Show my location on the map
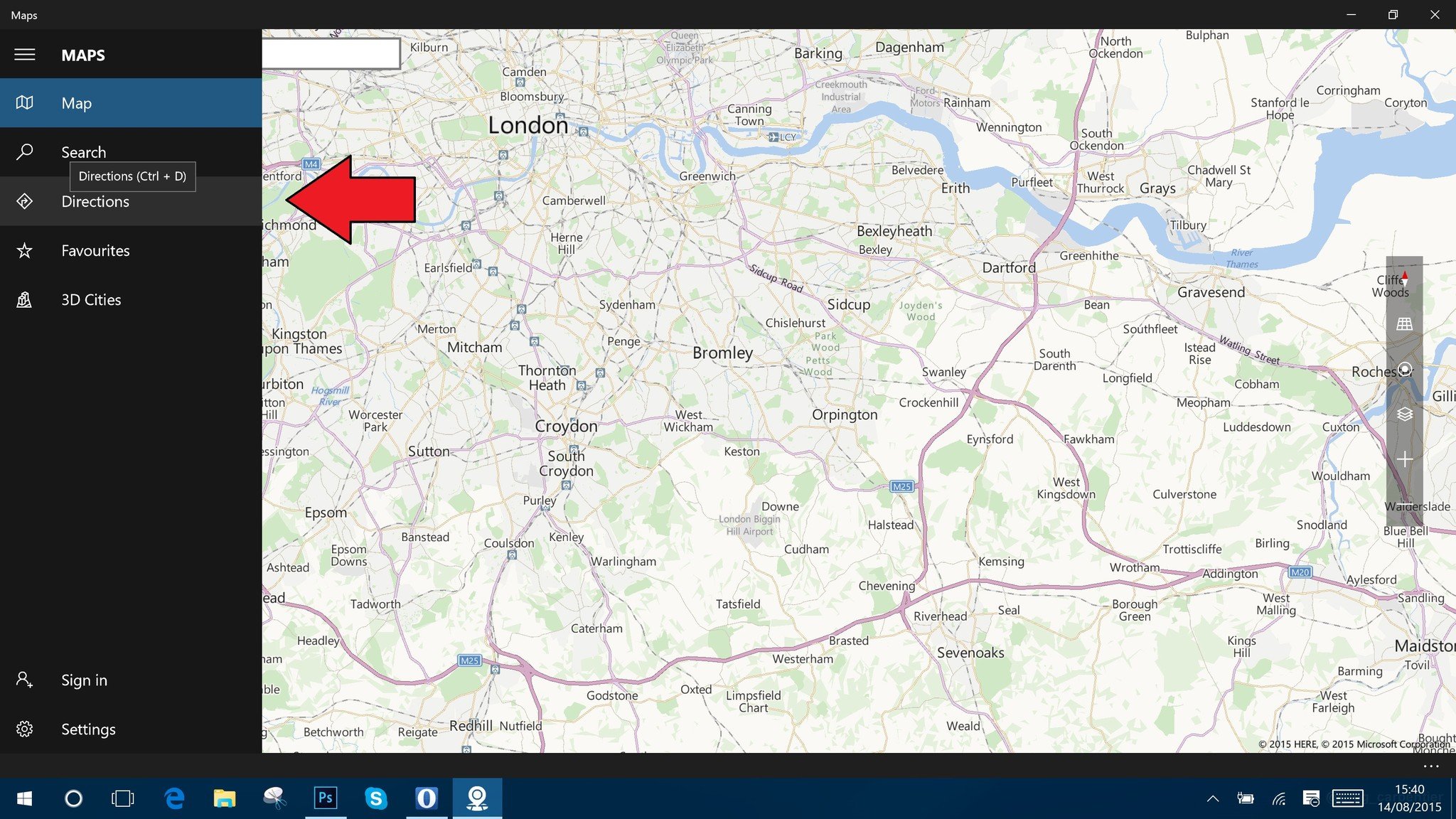The width and height of the screenshot is (1456, 819). coord(1404,370)
